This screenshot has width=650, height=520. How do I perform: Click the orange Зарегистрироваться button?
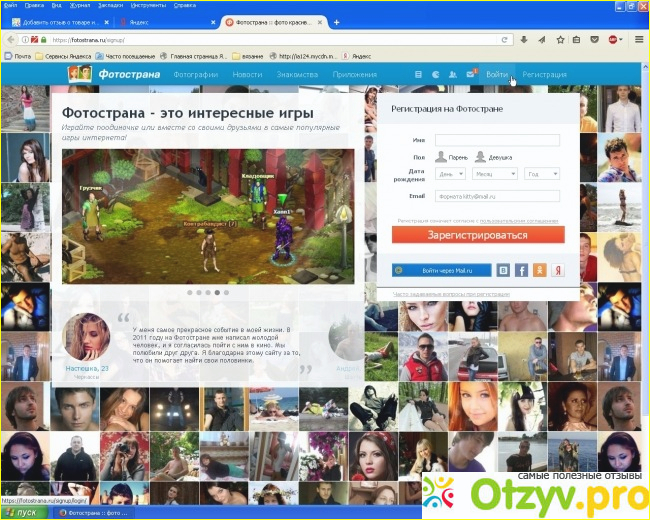[478, 235]
